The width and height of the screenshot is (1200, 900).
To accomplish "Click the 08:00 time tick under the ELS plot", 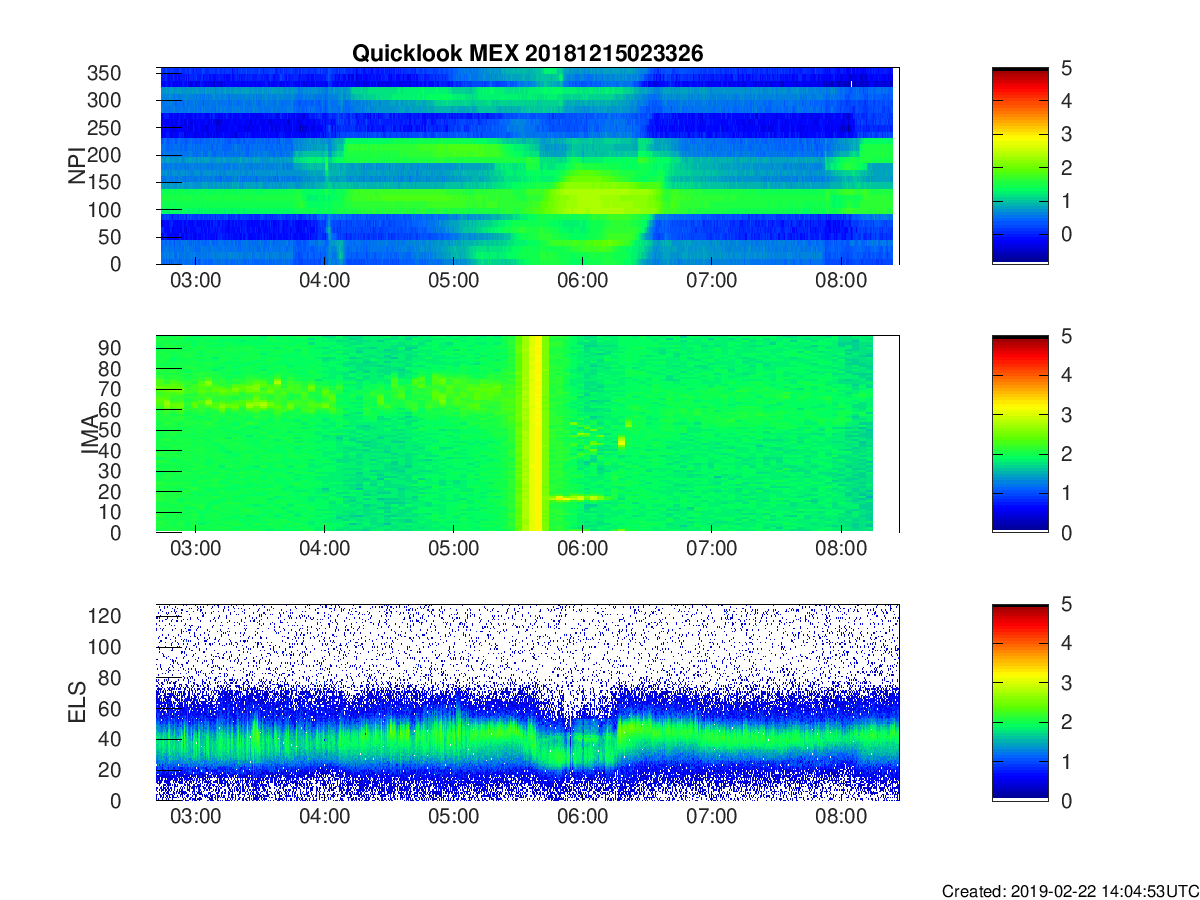I will pos(841,817).
